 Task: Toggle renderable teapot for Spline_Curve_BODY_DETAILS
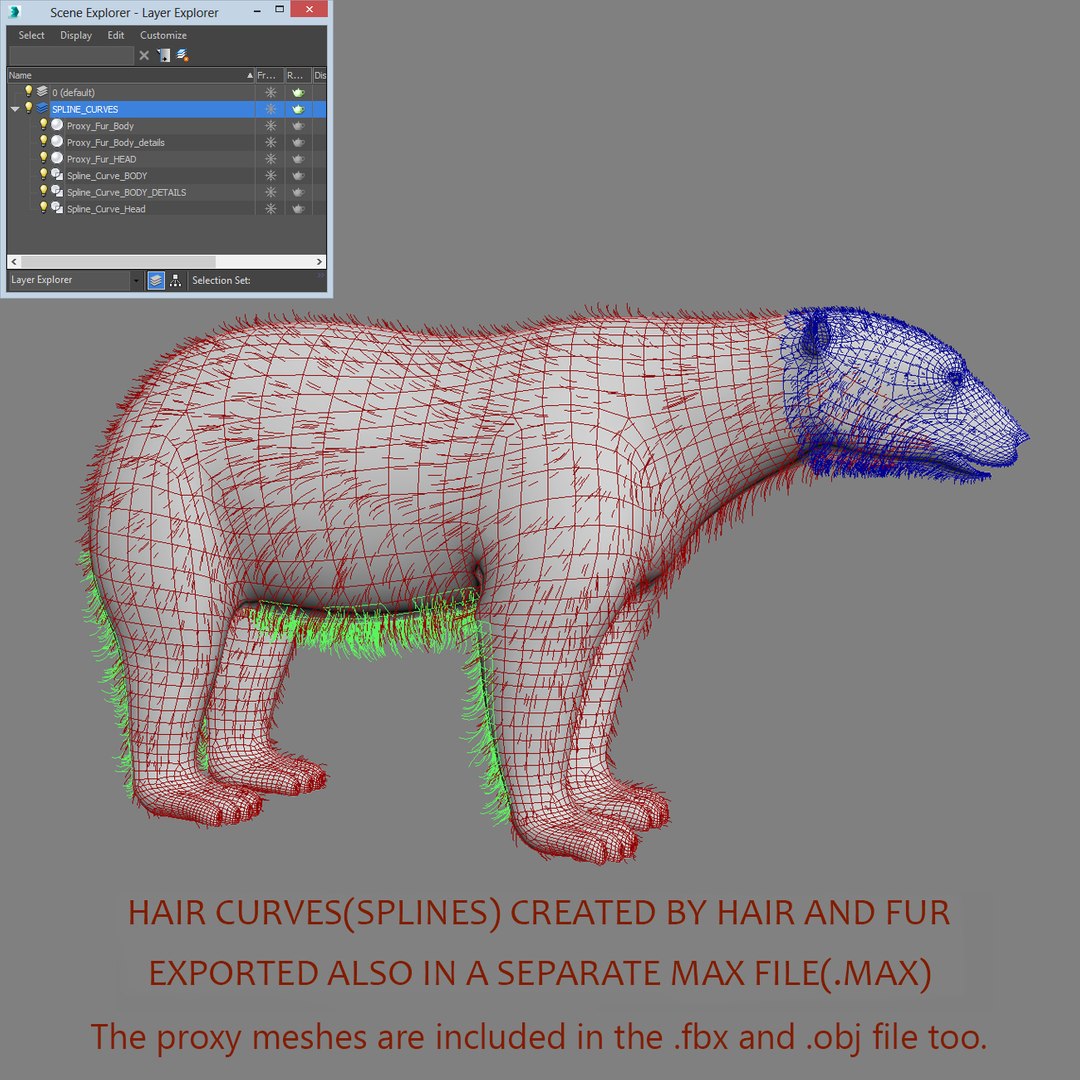298,191
